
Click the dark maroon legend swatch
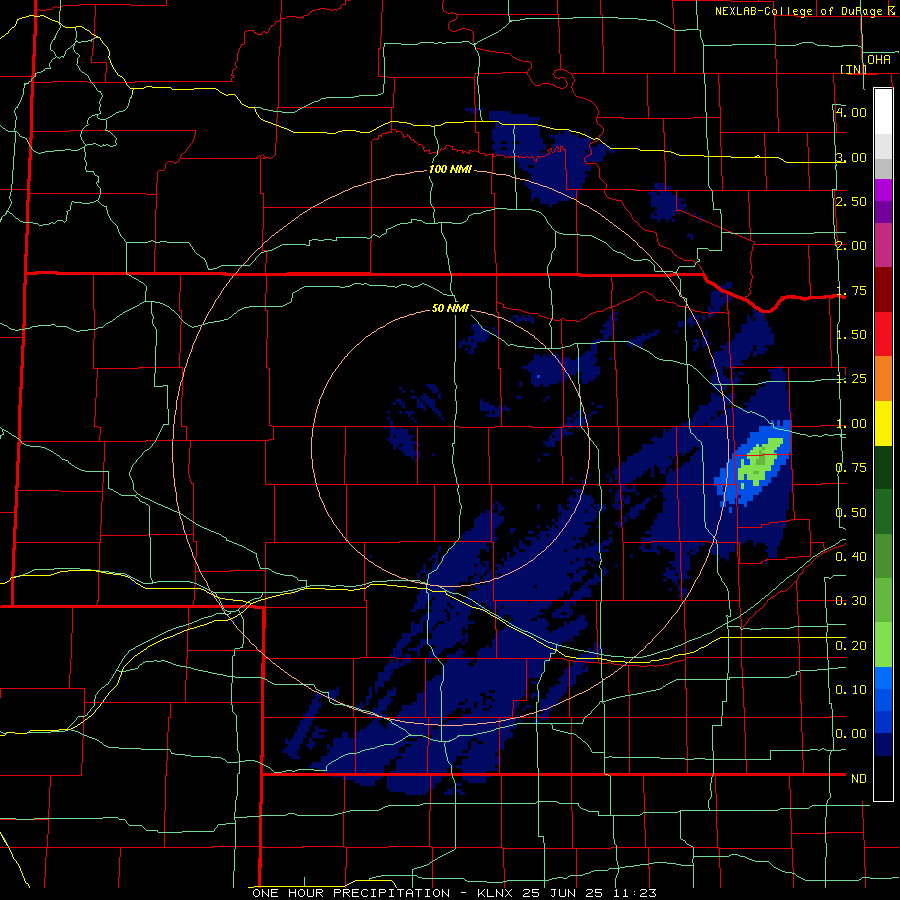pyautogui.click(x=883, y=290)
